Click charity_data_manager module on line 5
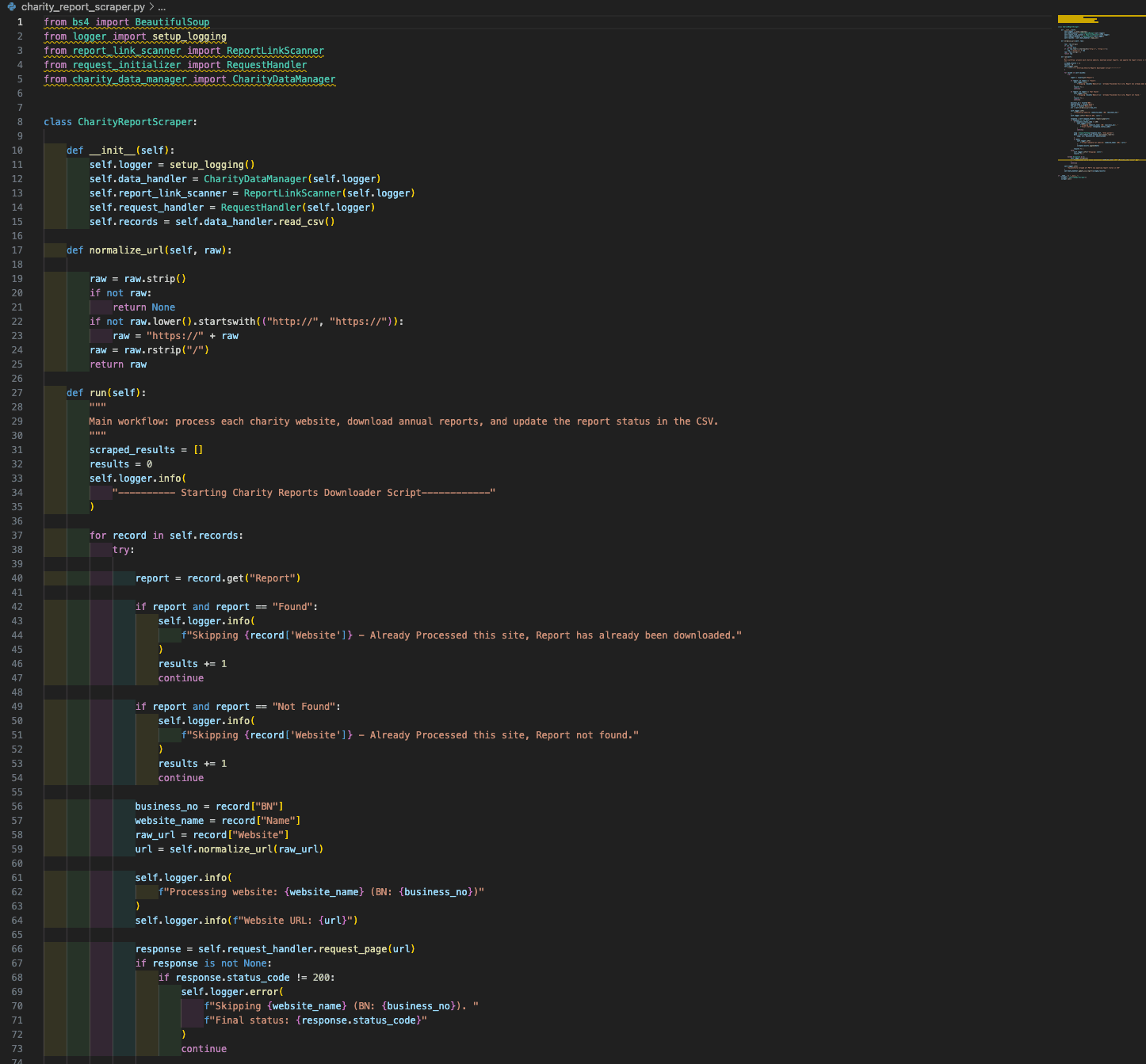Screen dimensions: 1146x1064 (x=130, y=79)
